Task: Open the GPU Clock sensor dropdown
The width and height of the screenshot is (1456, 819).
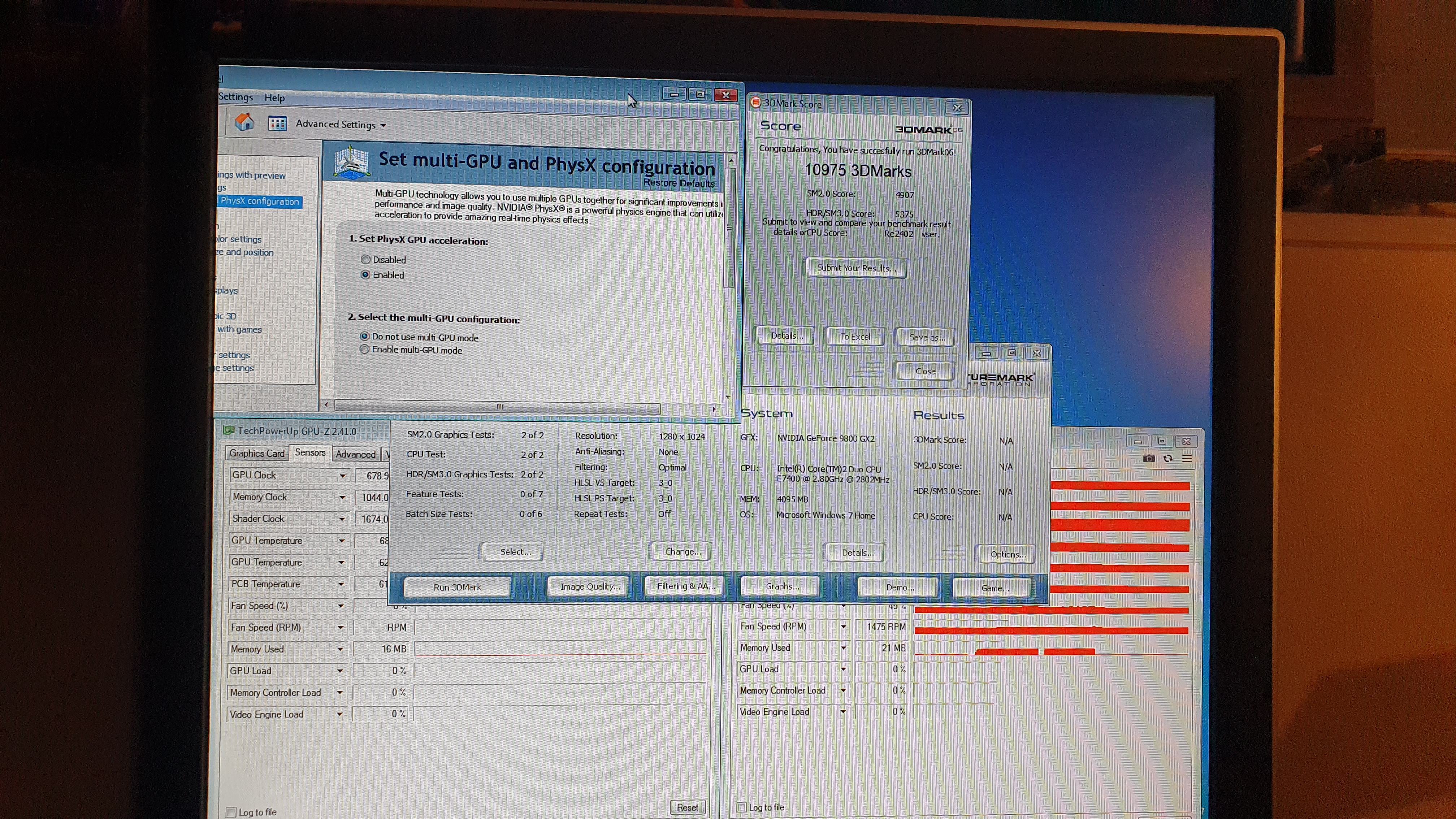Action: click(342, 475)
